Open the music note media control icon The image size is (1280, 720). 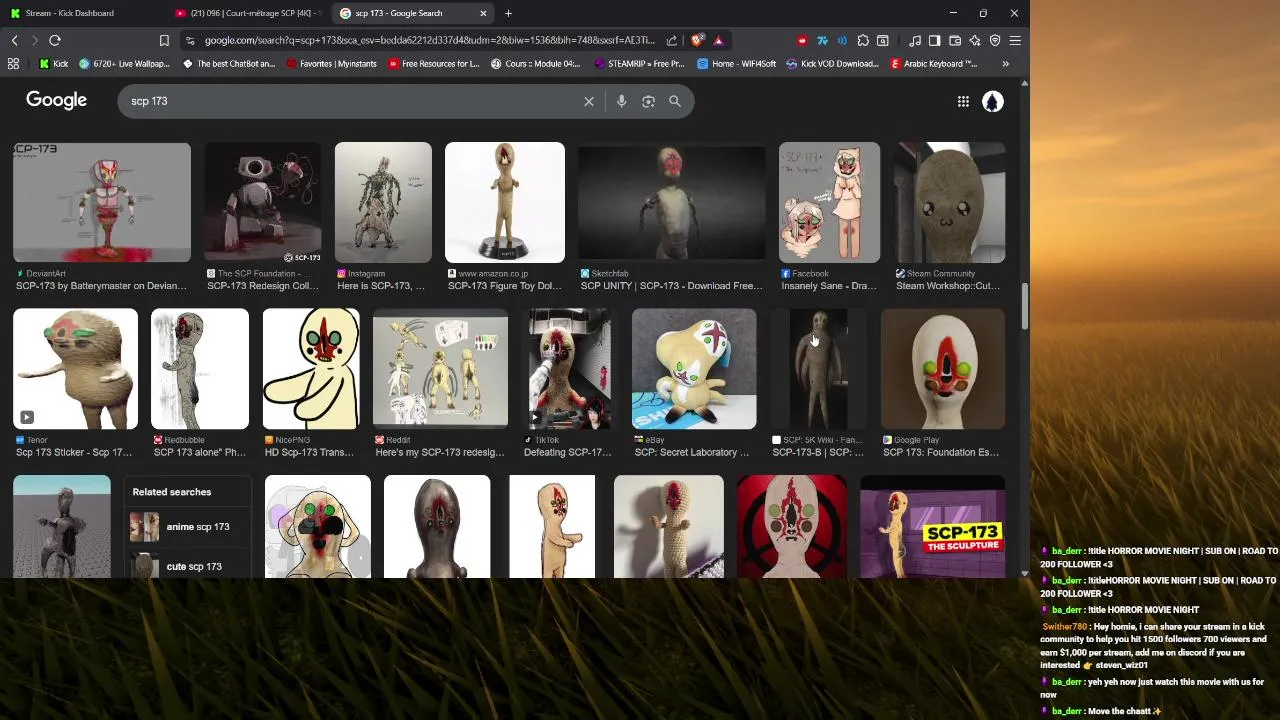(915, 40)
